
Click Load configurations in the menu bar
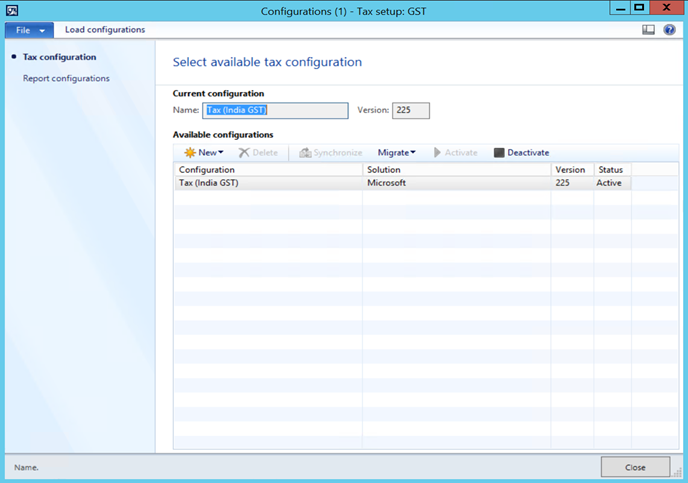[x=105, y=30]
